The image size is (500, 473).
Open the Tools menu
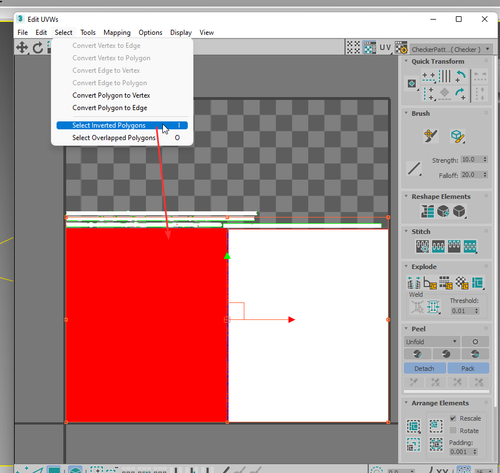pos(88,32)
